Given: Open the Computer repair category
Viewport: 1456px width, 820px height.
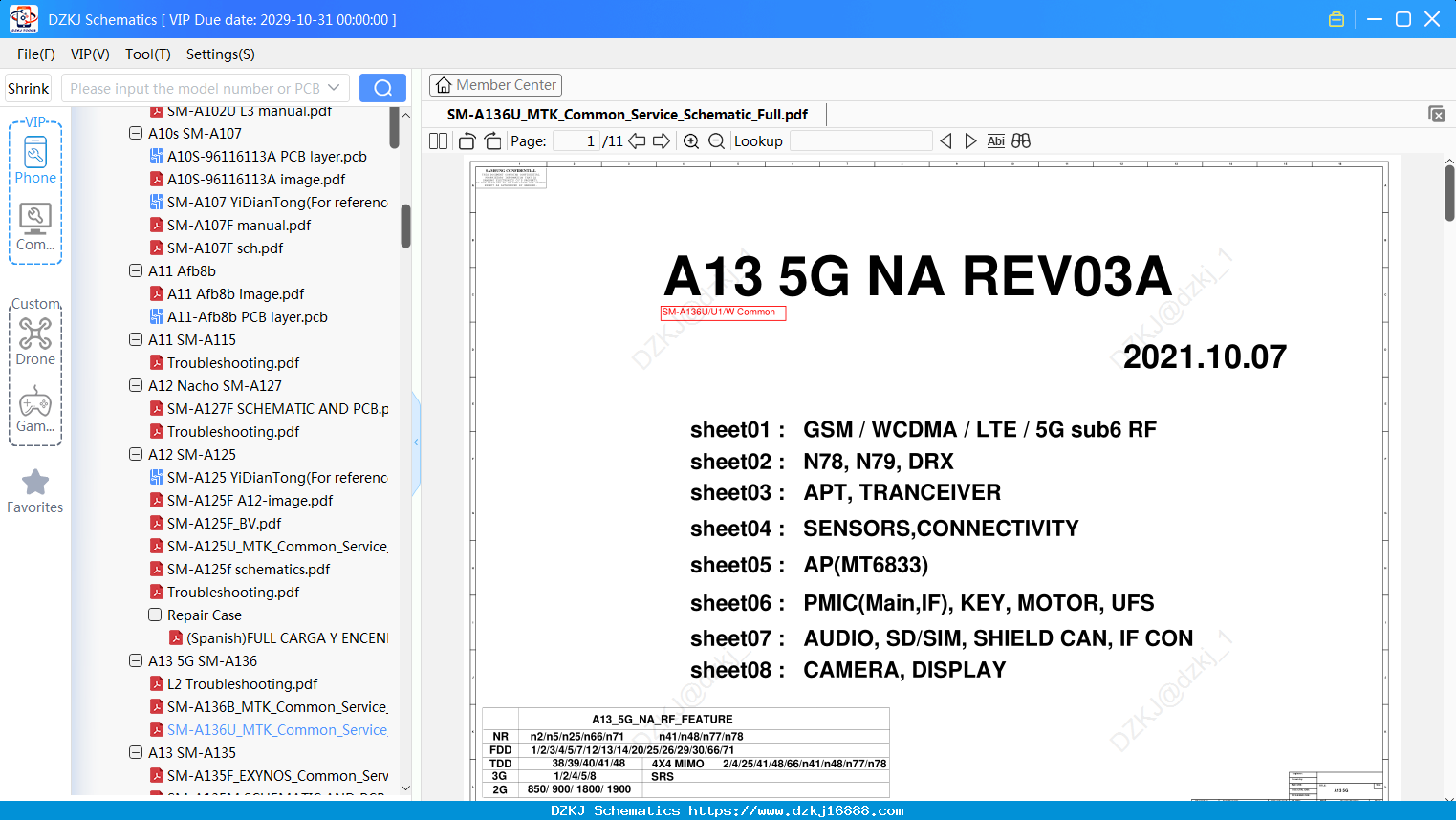Looking at the screenshot, I should tap(35, 227).
